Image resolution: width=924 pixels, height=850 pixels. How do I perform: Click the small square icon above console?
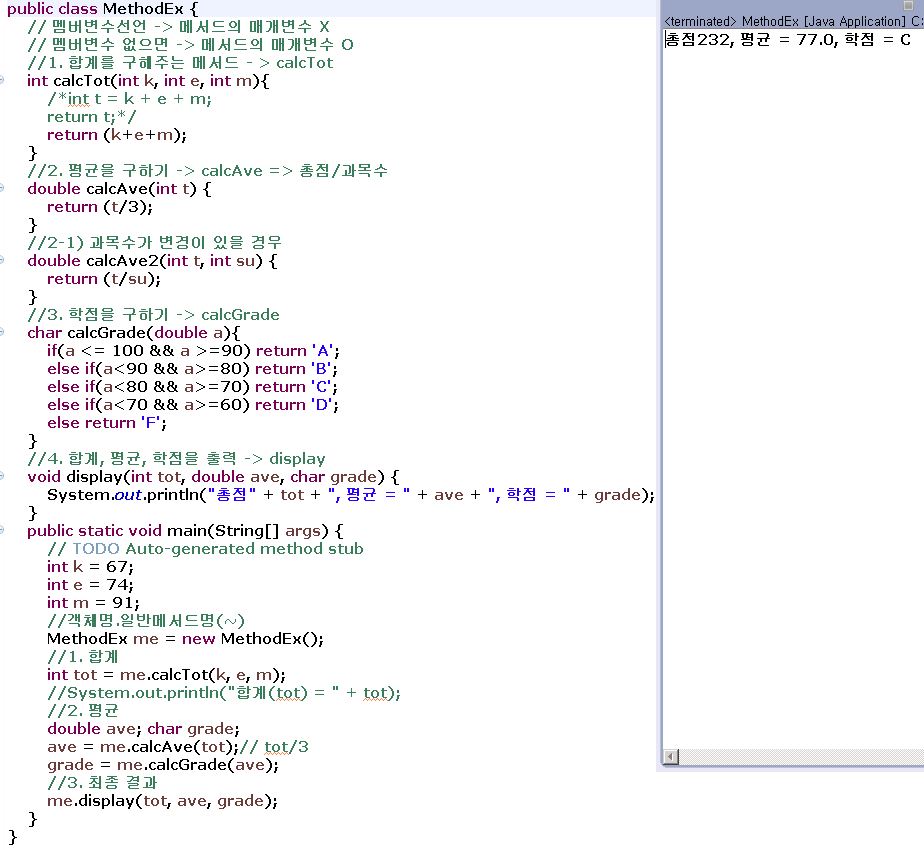(x=908, y=5)
